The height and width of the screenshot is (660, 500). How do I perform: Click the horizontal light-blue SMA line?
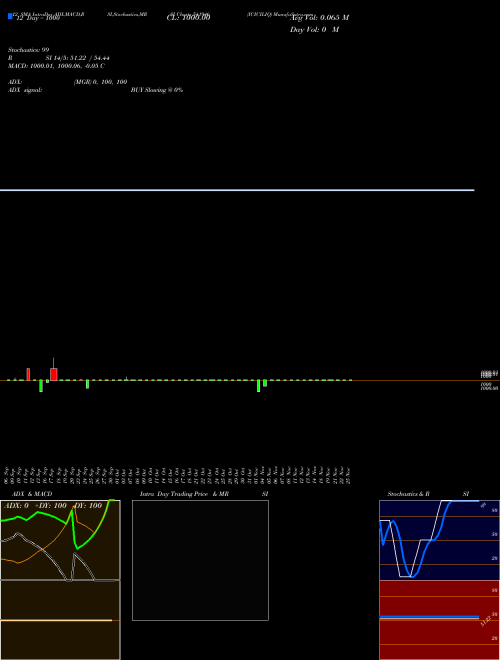[237, 190]
